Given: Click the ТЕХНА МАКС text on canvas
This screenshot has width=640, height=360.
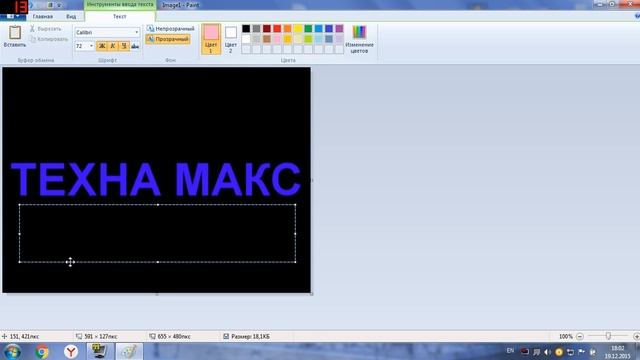Looking at the screenshot, I should click(x=156, y=179).
